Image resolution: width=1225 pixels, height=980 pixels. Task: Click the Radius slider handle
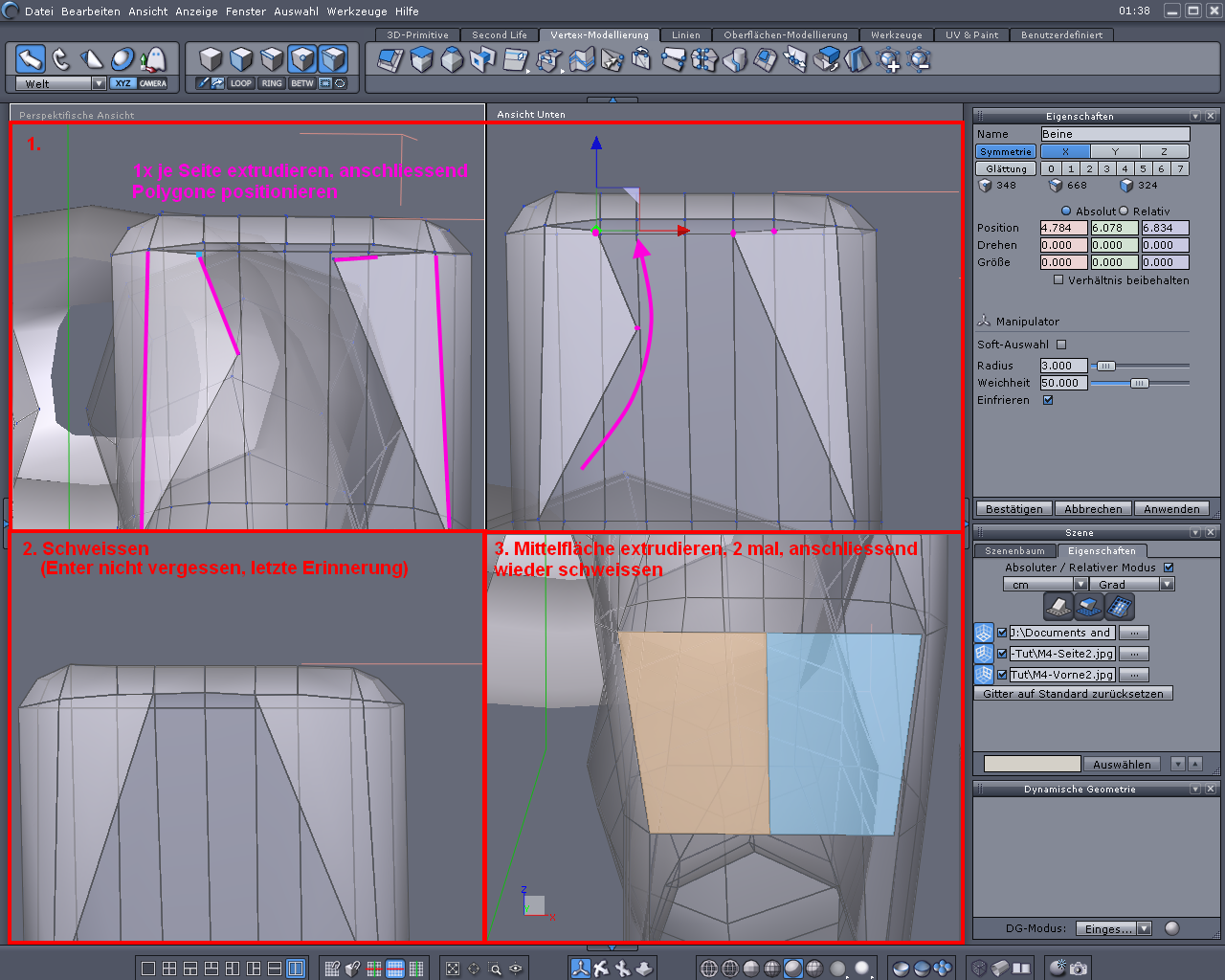(1105, 366)
